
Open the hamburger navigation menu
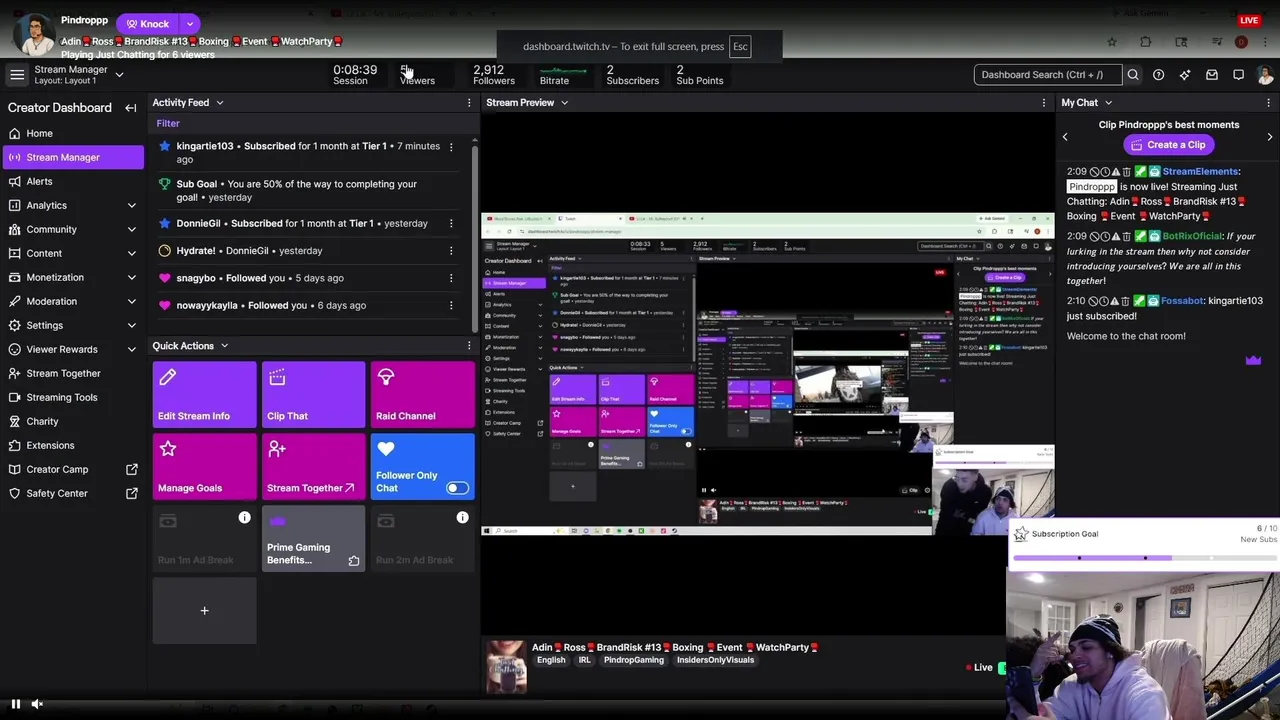click(17, 75)
